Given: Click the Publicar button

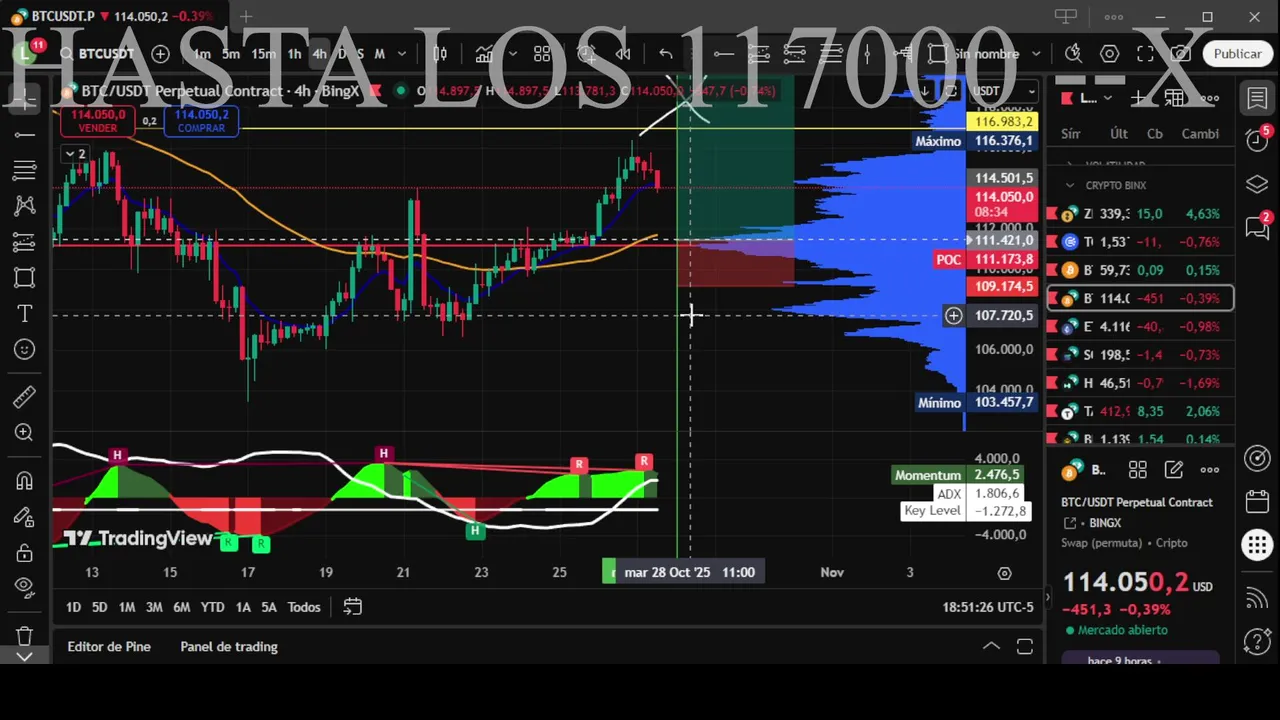Looking at the screenshot, I should (1237, 54).
